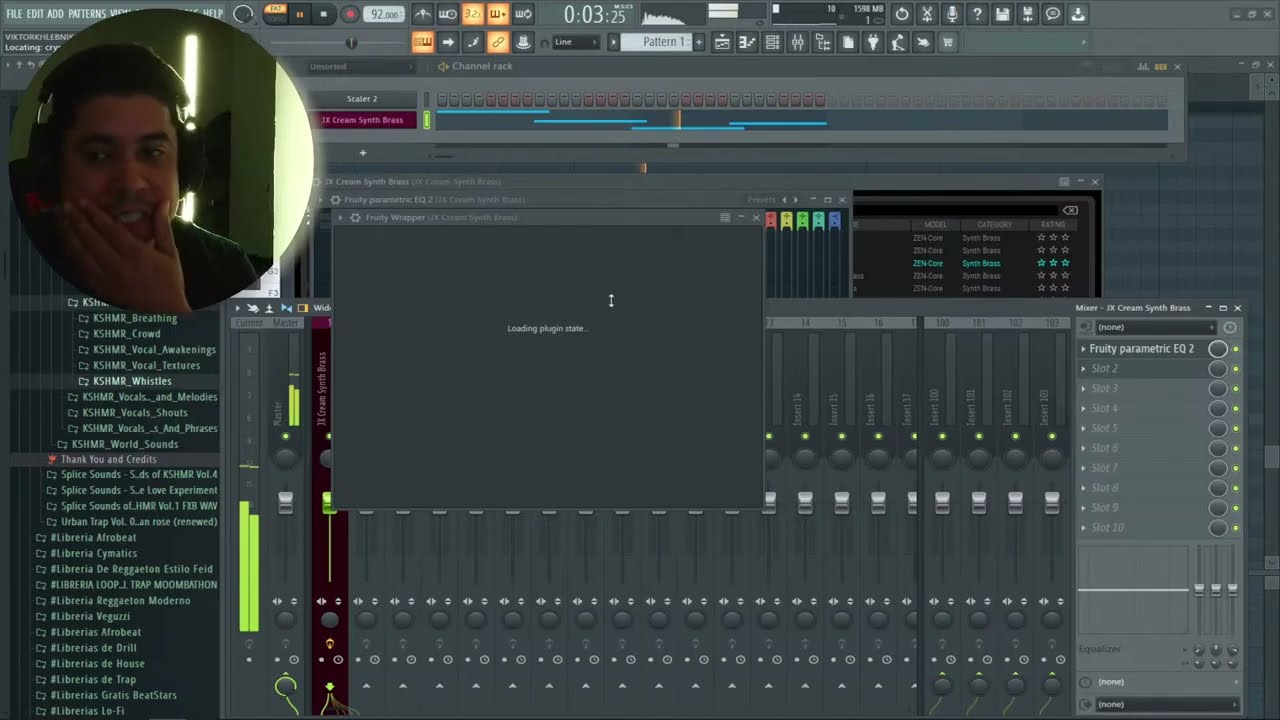
Task: Click the tempo field showing 92.000
Action: (384, 14)
